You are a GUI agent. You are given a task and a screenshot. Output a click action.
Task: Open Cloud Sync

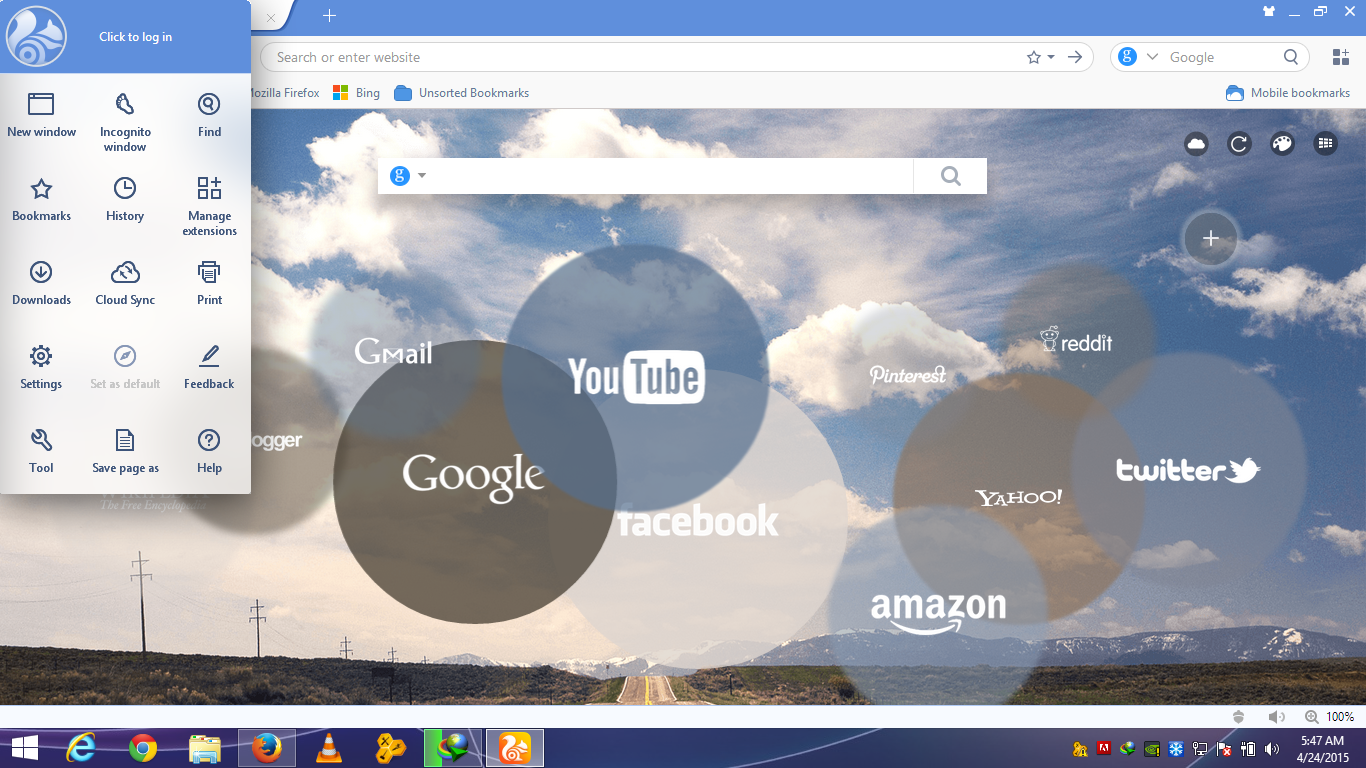(125, 283)
